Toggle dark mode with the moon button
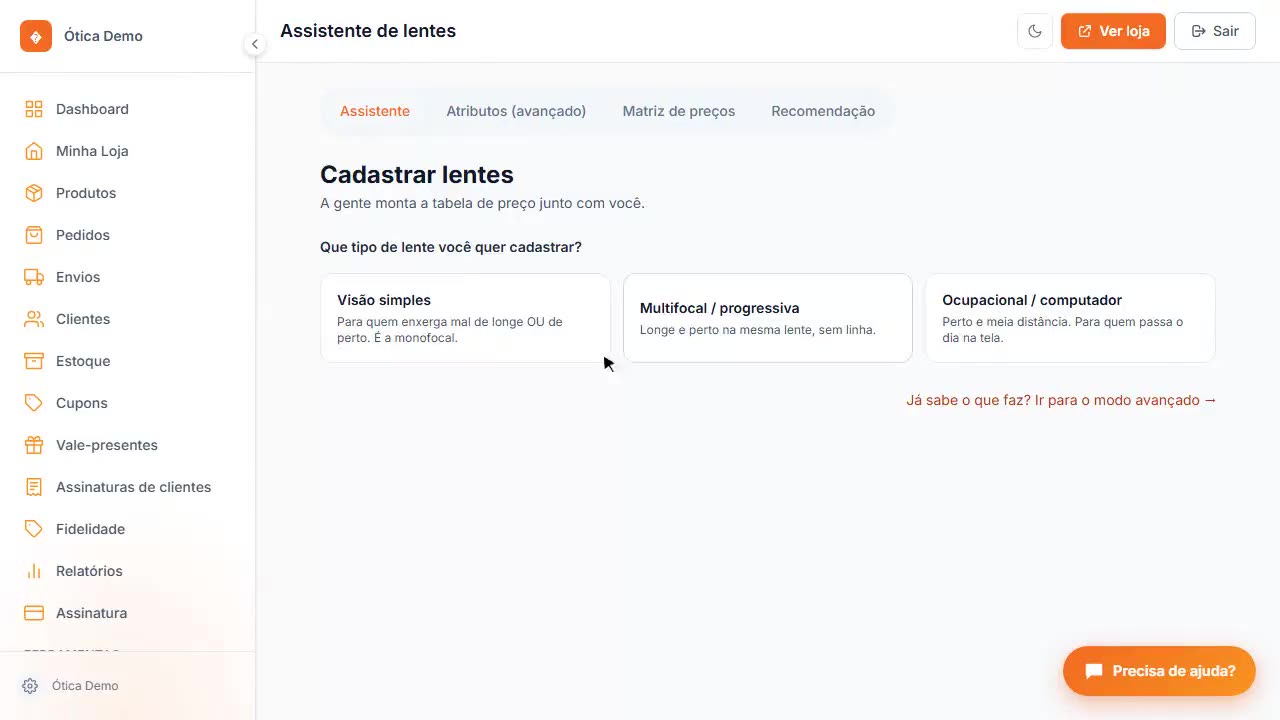Image resolution: width=1280 pixels, height=720 pixels. click(1035, 31)
